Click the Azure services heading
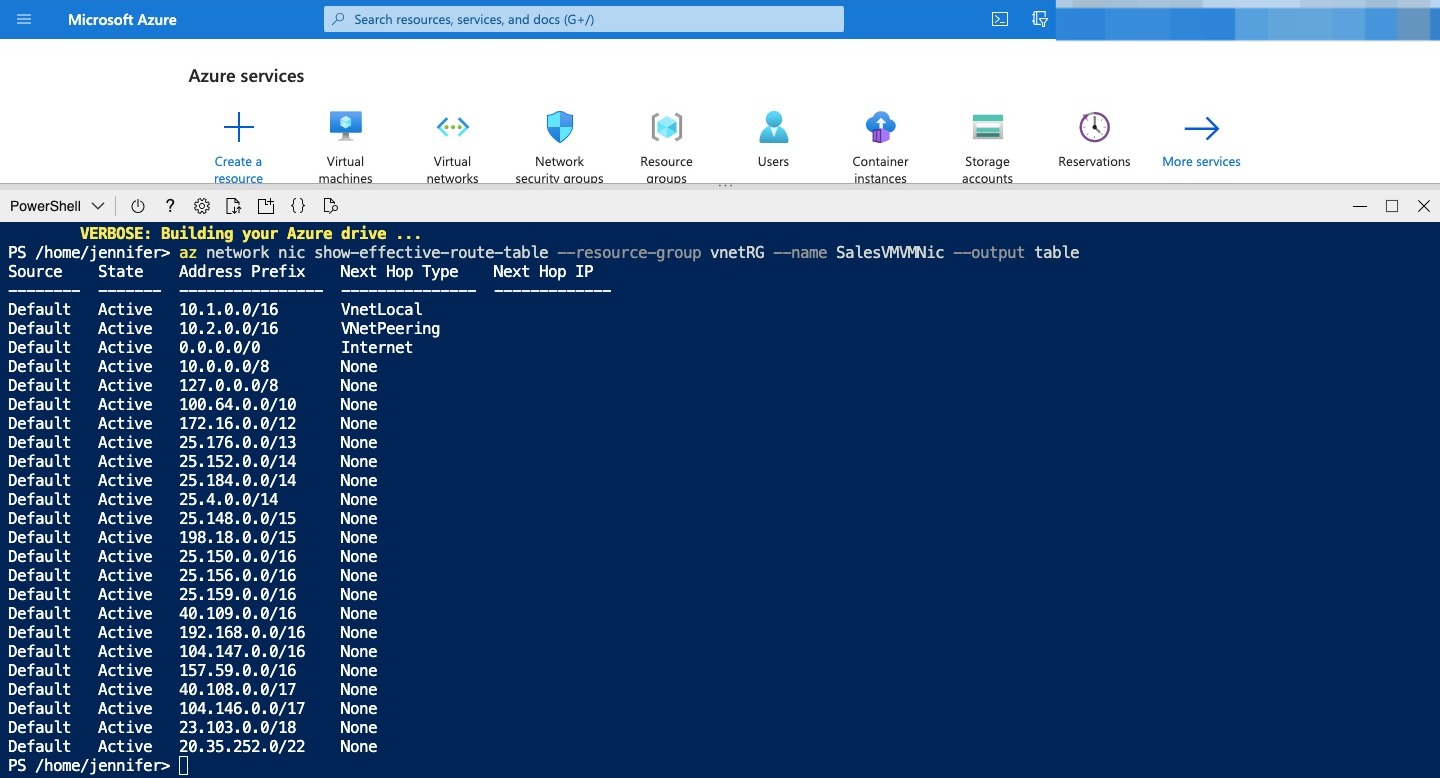The width and height of the screenshot is (1440, 778). 246,76
